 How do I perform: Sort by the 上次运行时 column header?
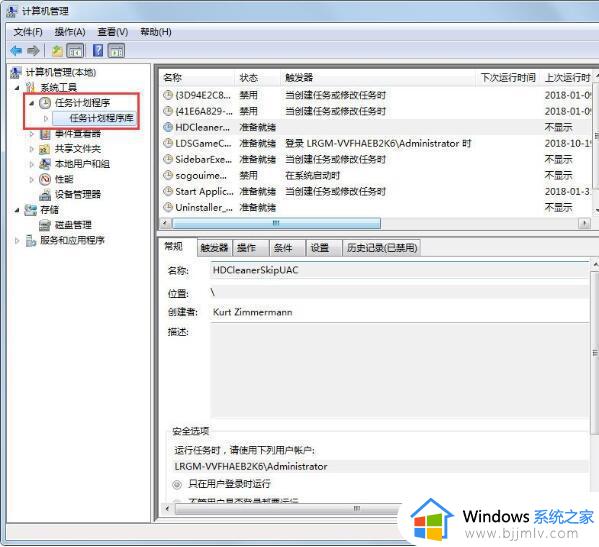pyautogui.click(x=567, y=78)
